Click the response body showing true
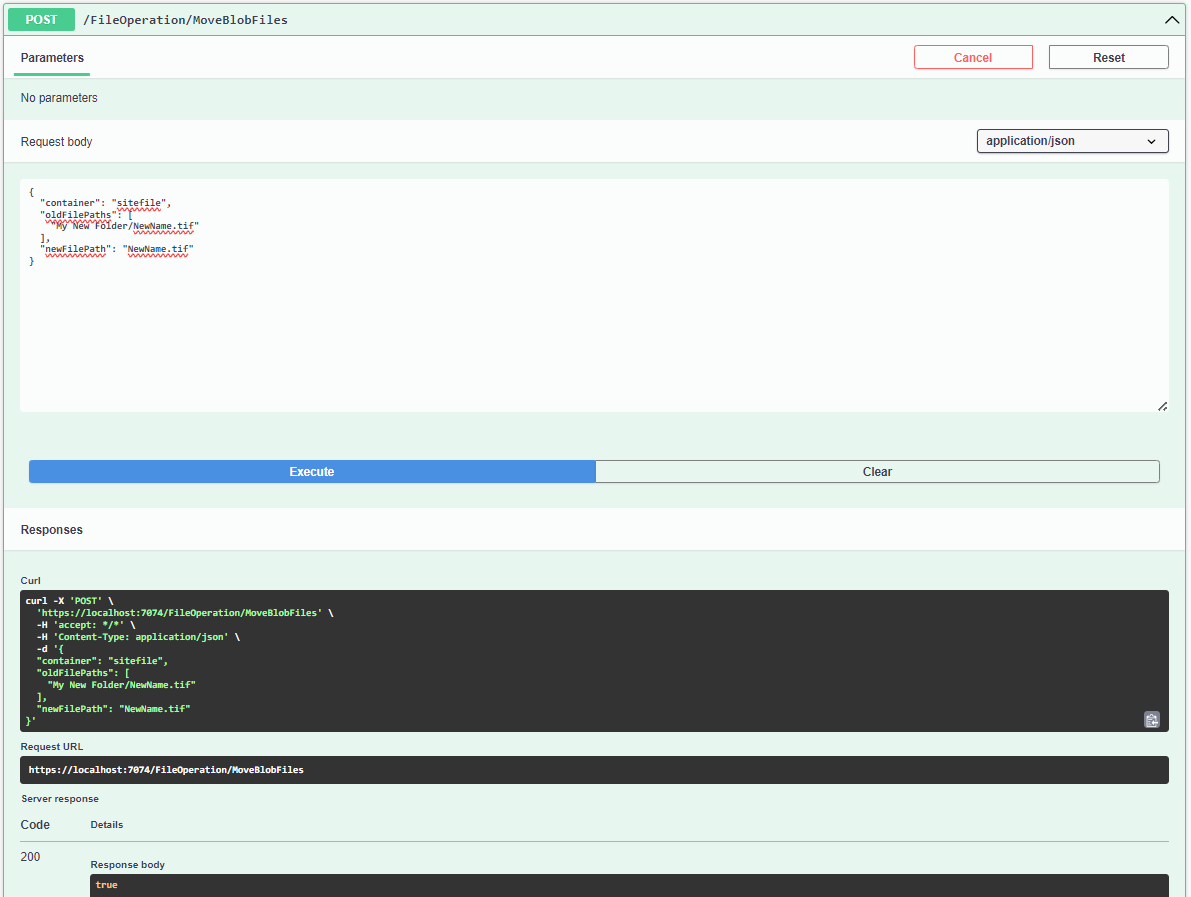The height and width of the screenshot is (897, 1191). pos(106,884)
